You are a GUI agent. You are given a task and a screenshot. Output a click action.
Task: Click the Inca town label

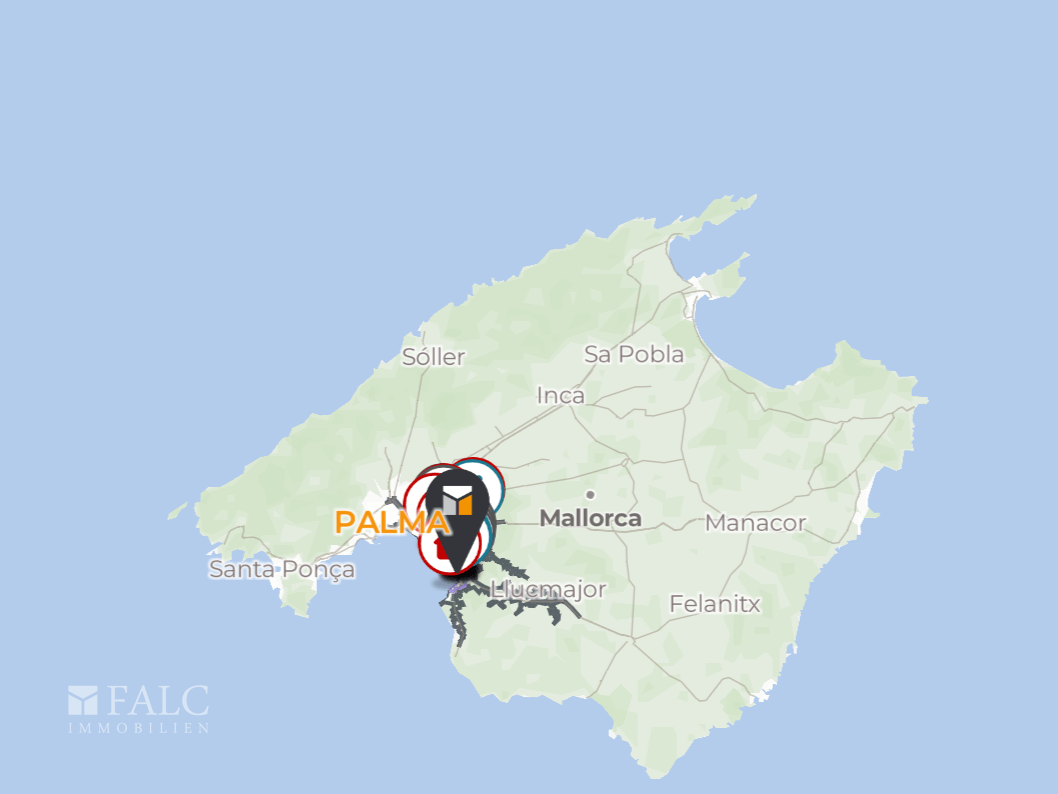[x=560, y=395]
